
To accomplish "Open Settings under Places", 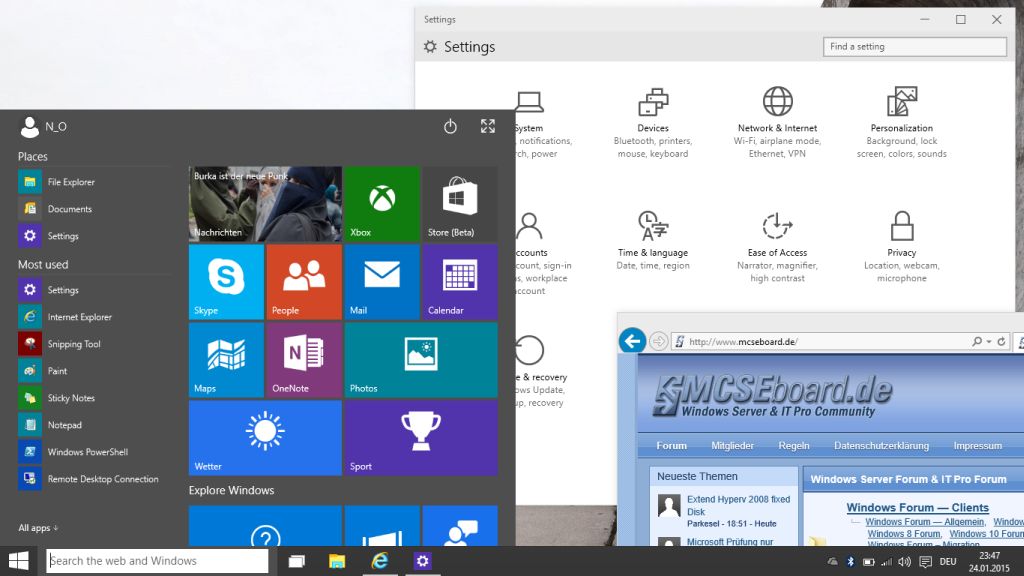I will tap(94, 236).
